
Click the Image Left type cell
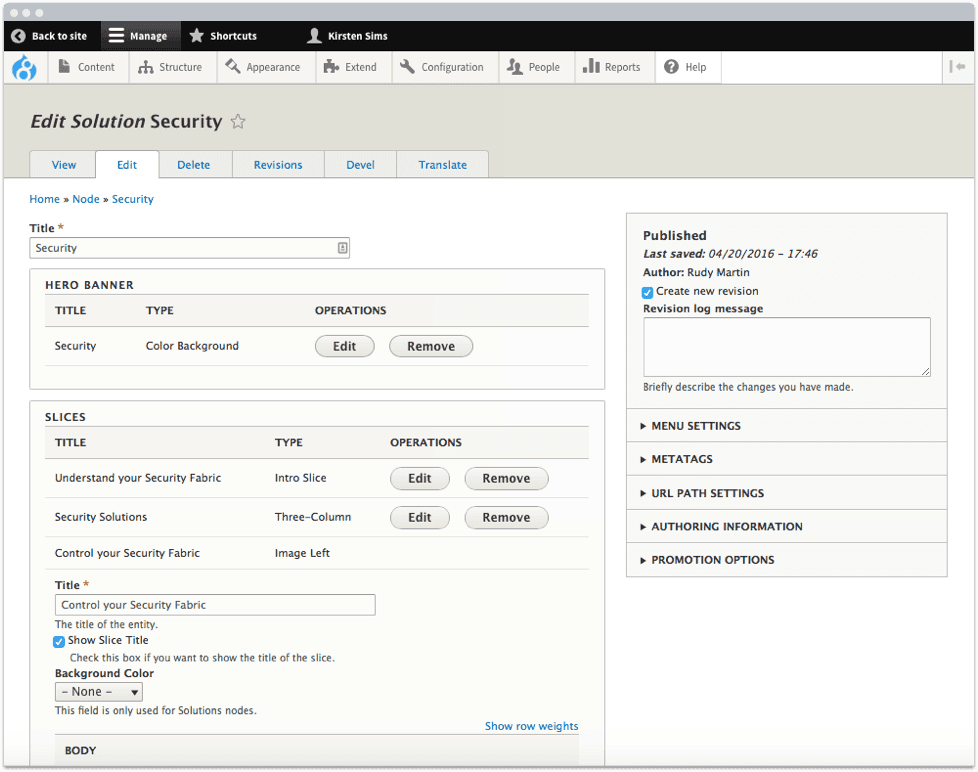303,554
